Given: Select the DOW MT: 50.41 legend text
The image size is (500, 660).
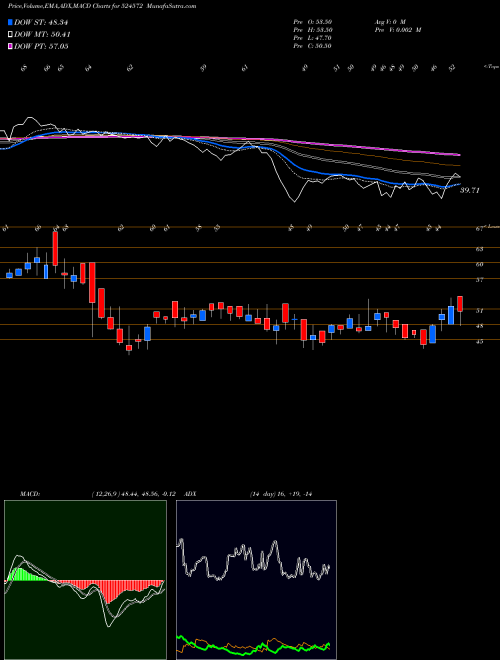Looking at the screenshot, I should (42, 35).
